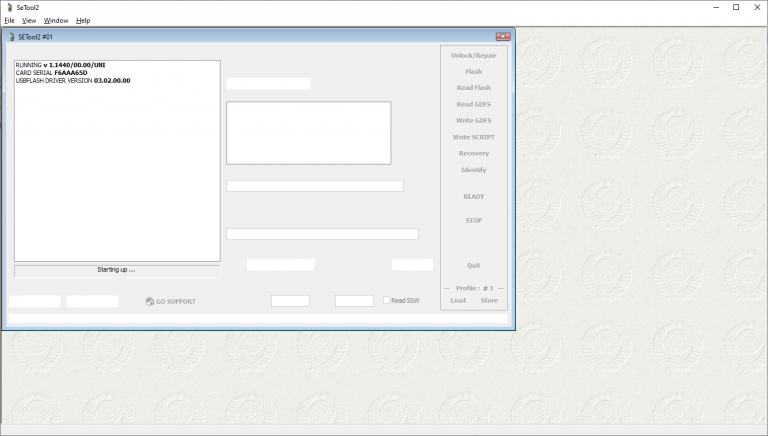Toggle the Read SSW checkbox
The height and width of the screenshot is (436, 768).
pyautogui.click(x=386, y=300)
